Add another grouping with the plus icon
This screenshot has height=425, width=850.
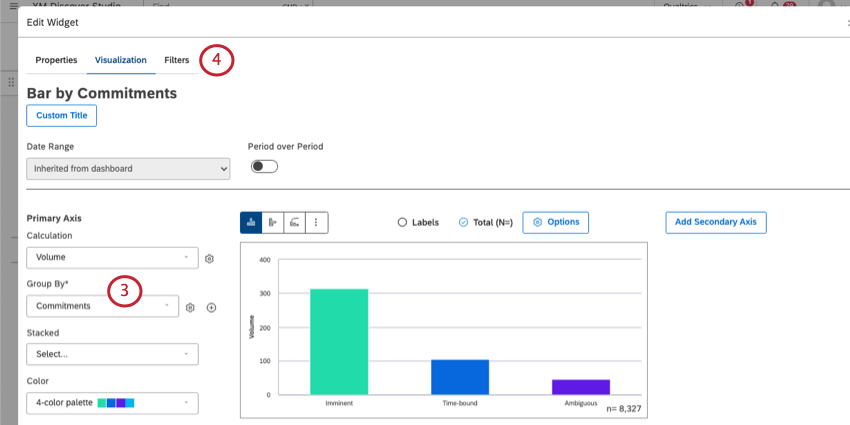point(211,307)
